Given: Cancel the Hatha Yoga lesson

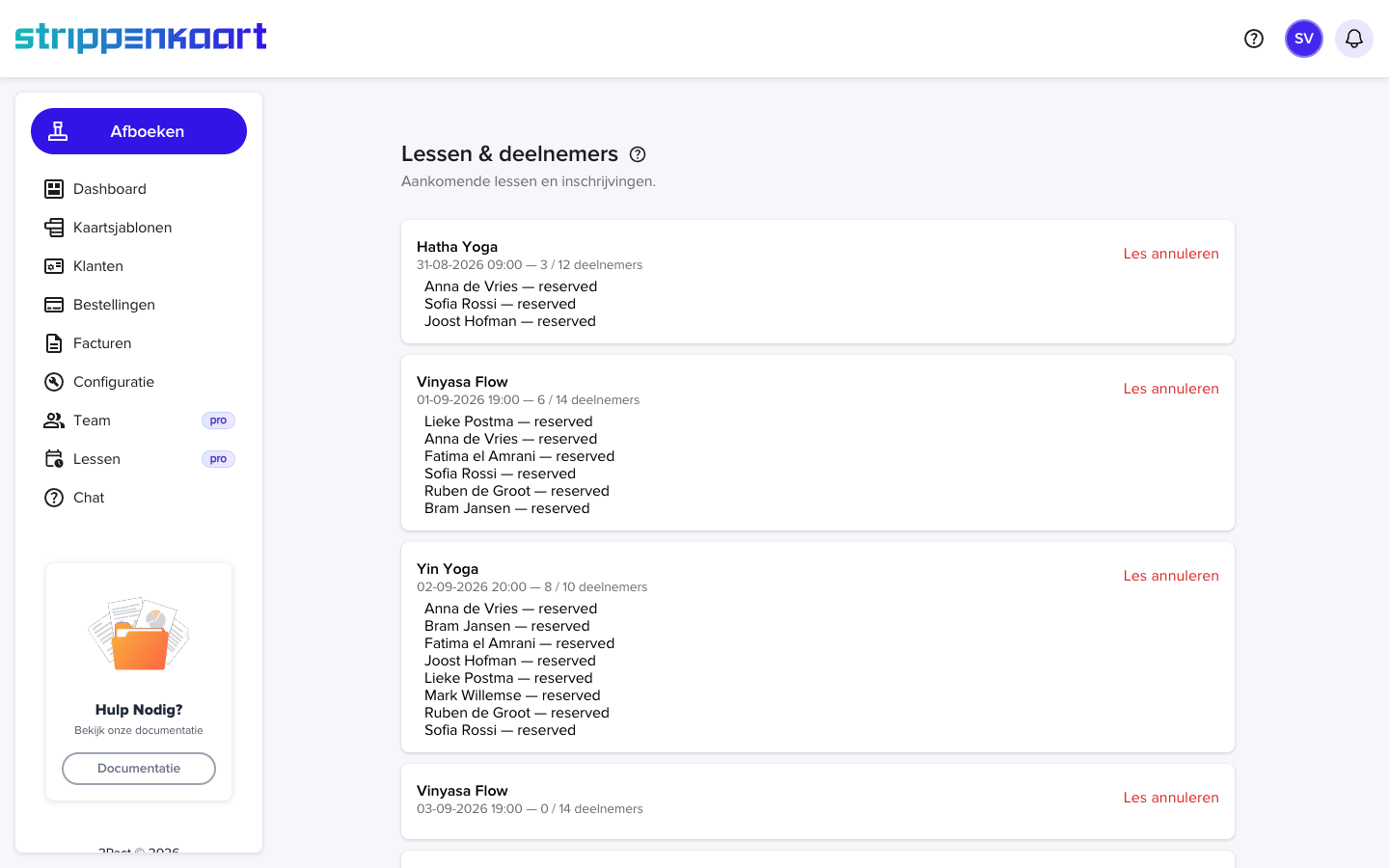Looking at the screenshot, I should 1171,254.
